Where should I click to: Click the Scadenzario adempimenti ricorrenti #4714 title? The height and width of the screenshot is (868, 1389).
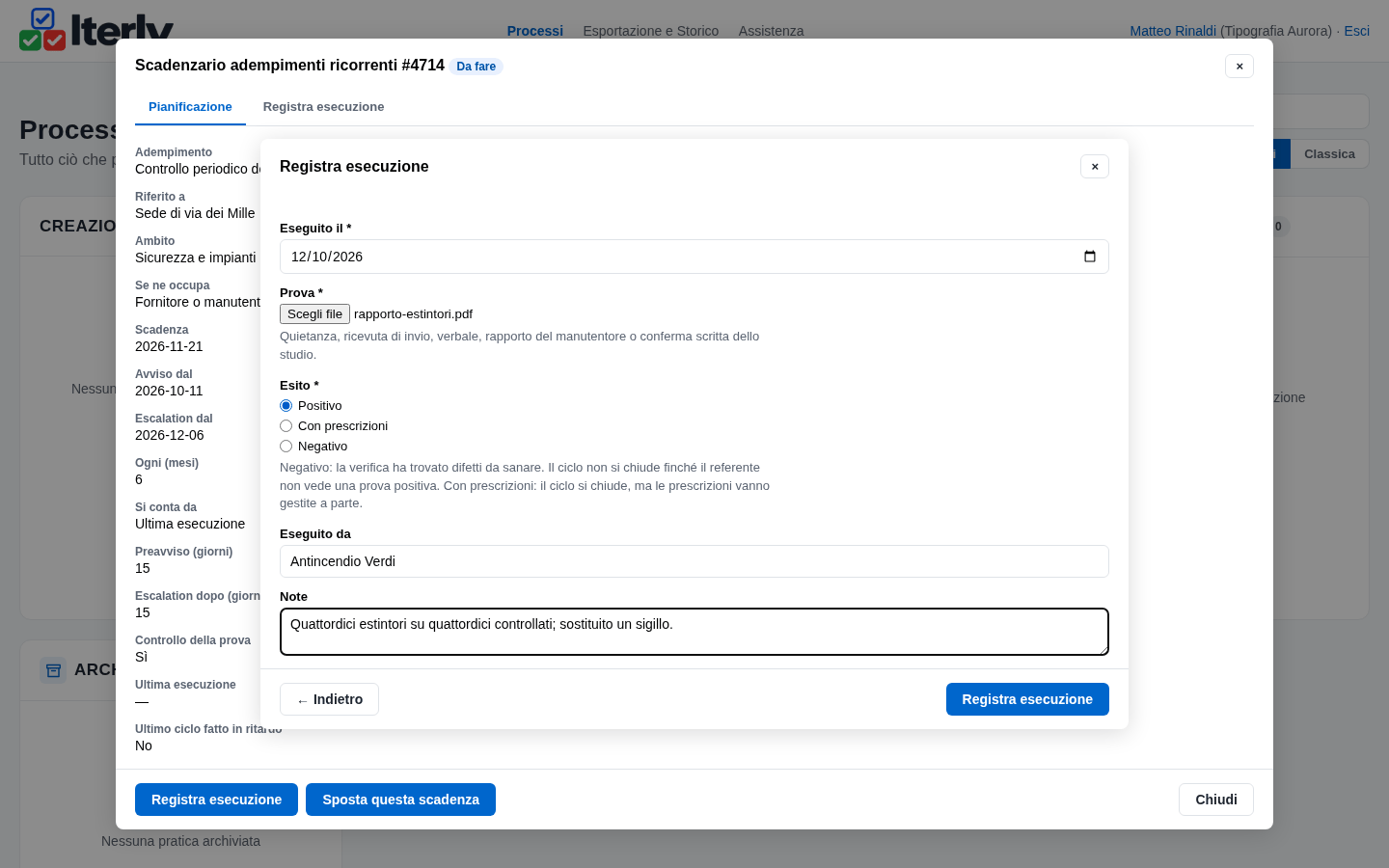pyautogui.click(x=289, y=66)
